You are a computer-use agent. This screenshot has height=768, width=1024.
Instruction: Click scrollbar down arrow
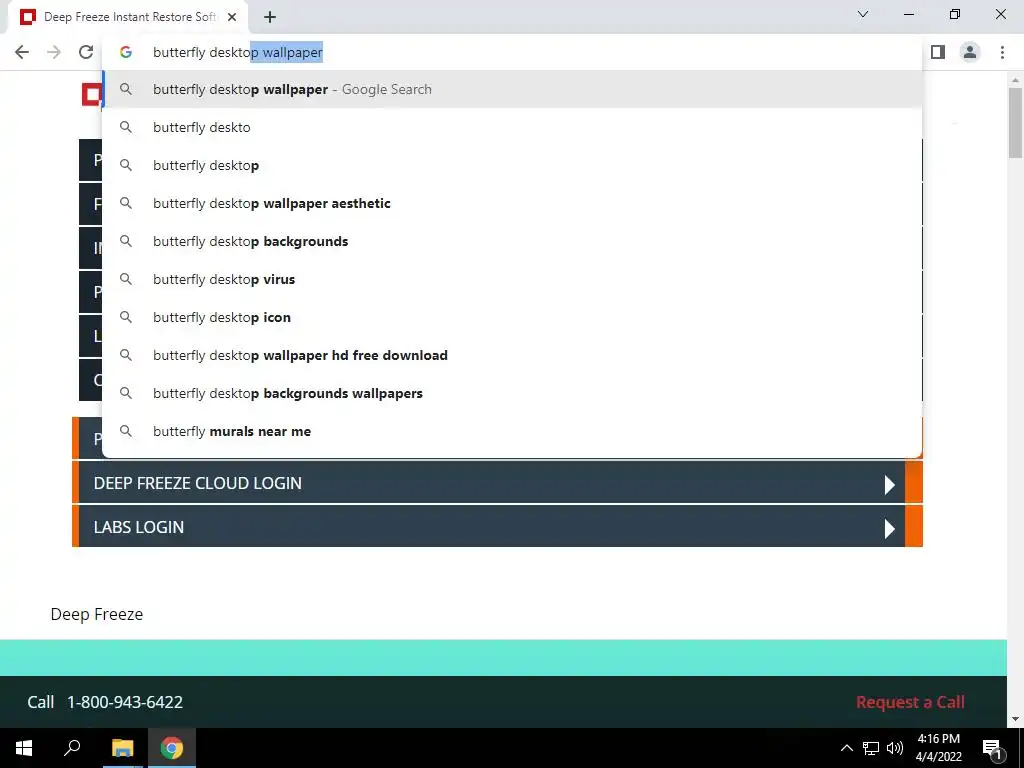pyautogui.click(x=1015, y=719)
